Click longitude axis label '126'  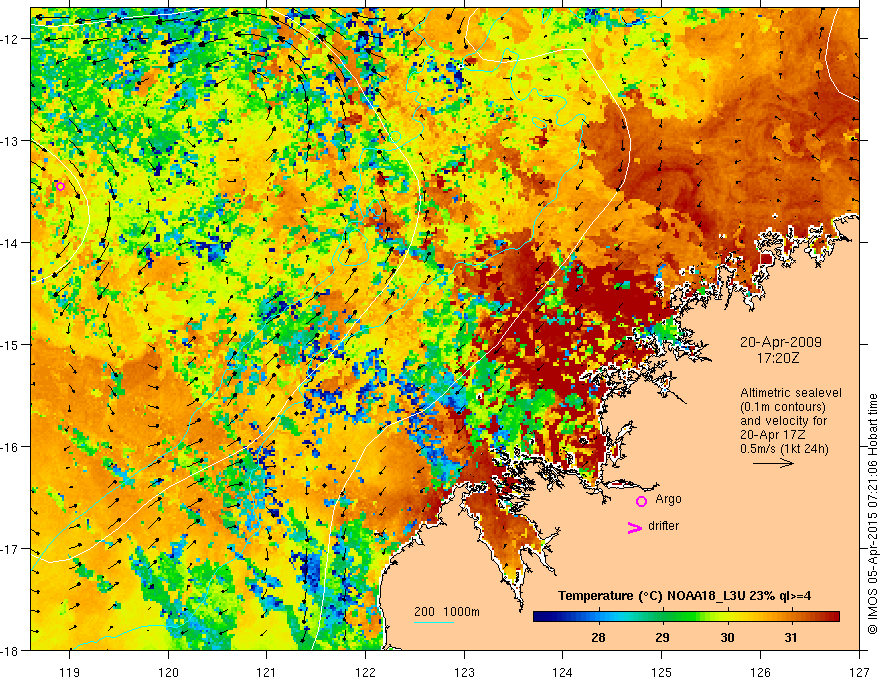[x=760, y=672]
